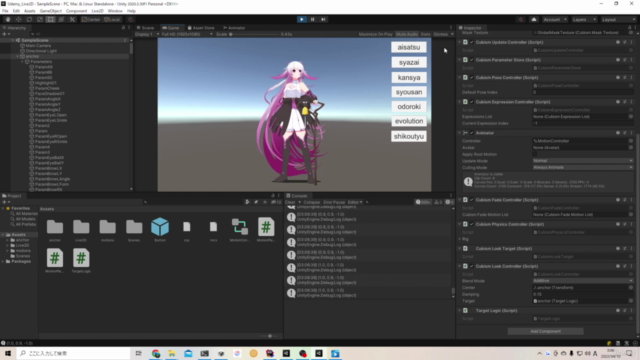Select the MotionController animator asset
Screen dimensions: 640x360
tap(240, 229)
